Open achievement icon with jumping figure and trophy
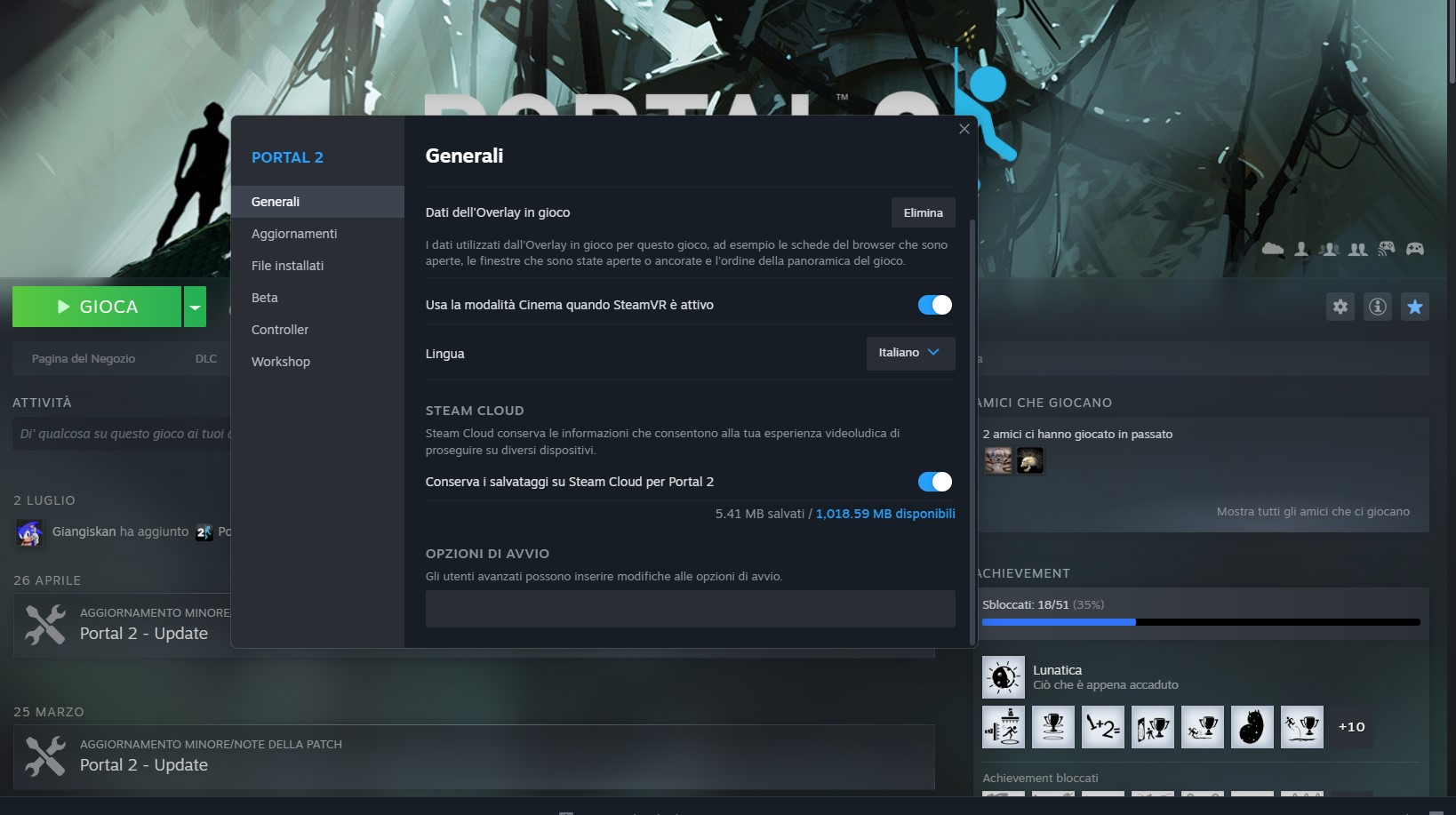 point(1302,727)
